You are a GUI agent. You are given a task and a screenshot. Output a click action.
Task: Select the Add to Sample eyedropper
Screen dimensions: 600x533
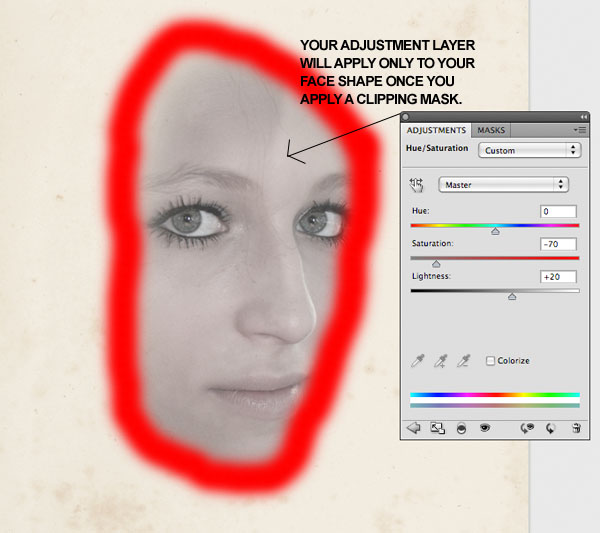click(440, 361)
